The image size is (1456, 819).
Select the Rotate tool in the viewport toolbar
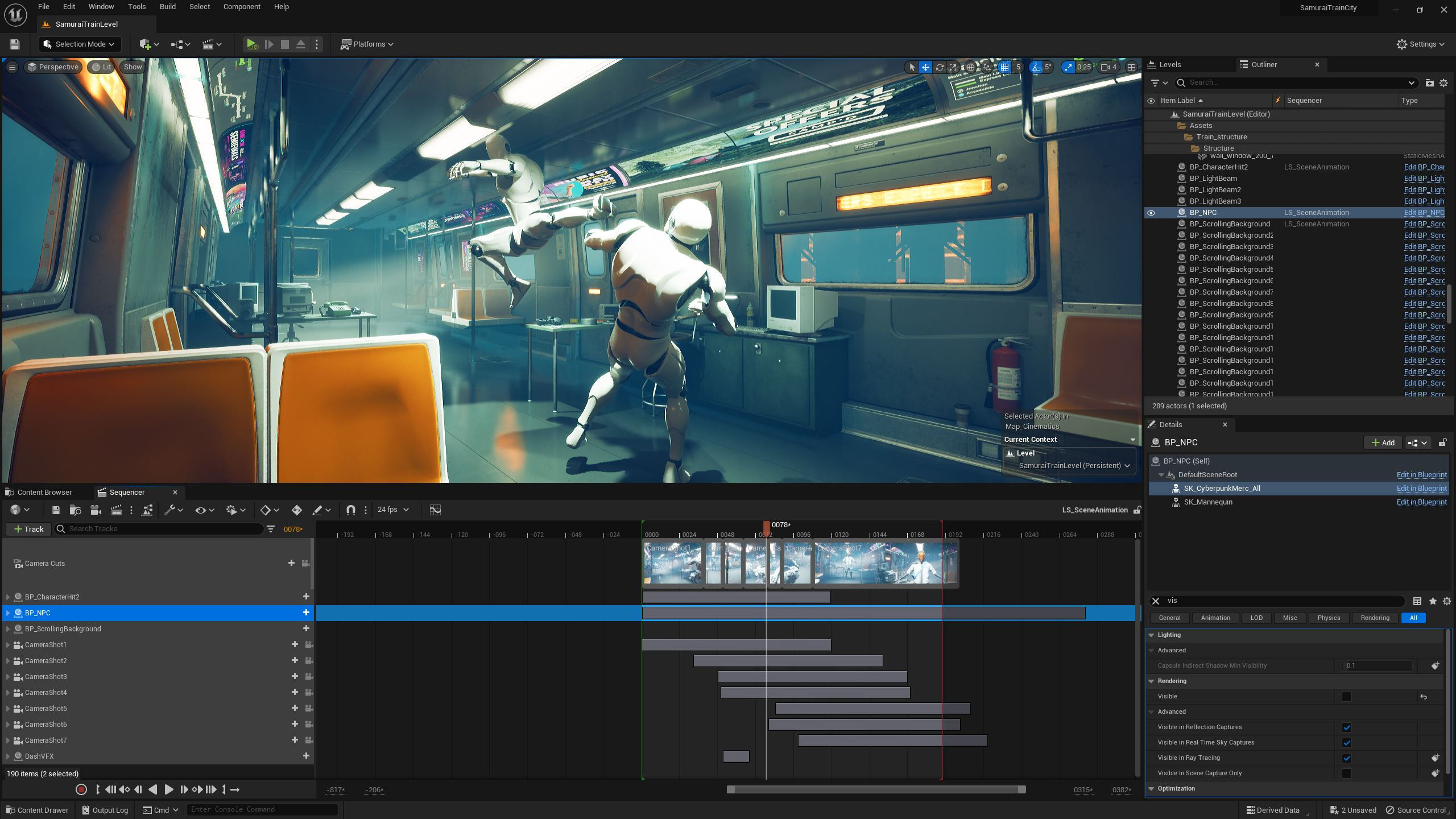click(939, 67)
